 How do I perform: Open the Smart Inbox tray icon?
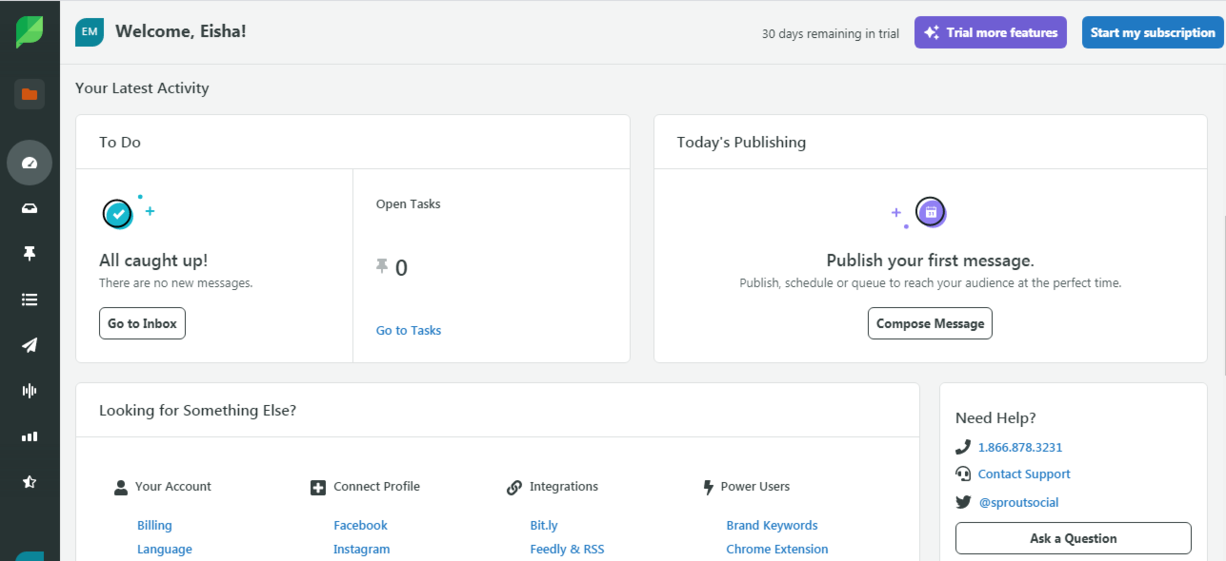pos(29,209)
